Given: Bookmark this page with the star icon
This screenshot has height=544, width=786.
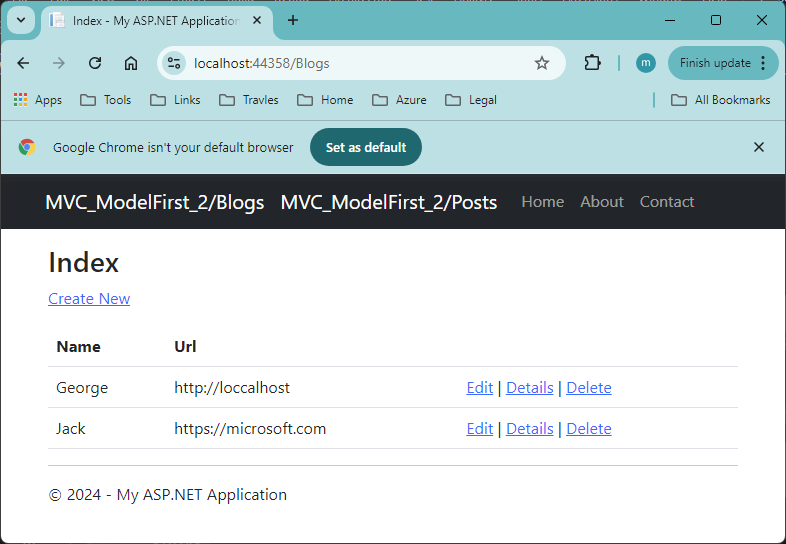Looking at the screenshot, I should pyautogui.click(x=542, y=63).
